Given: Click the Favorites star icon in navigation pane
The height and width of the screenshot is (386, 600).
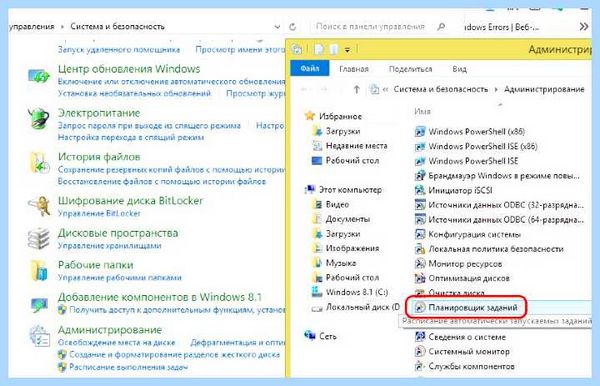Looking at the screenshot, I should pos(309,116).
